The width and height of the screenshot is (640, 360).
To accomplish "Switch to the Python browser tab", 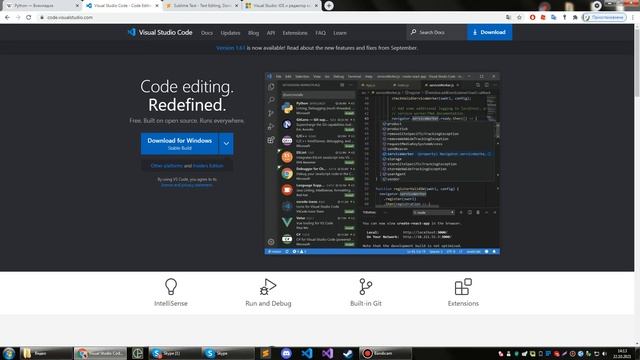I will click(41, 6).
